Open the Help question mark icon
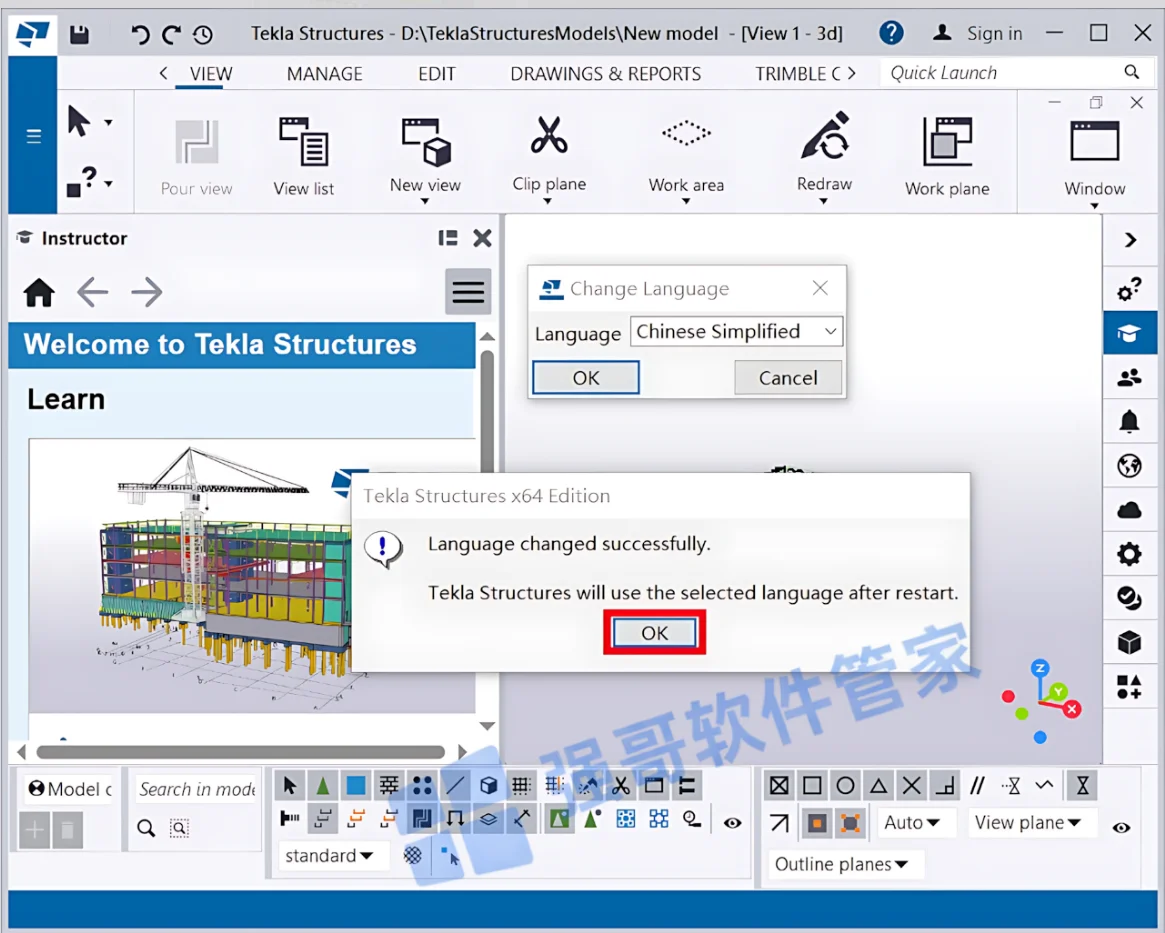 pos(891,33)
